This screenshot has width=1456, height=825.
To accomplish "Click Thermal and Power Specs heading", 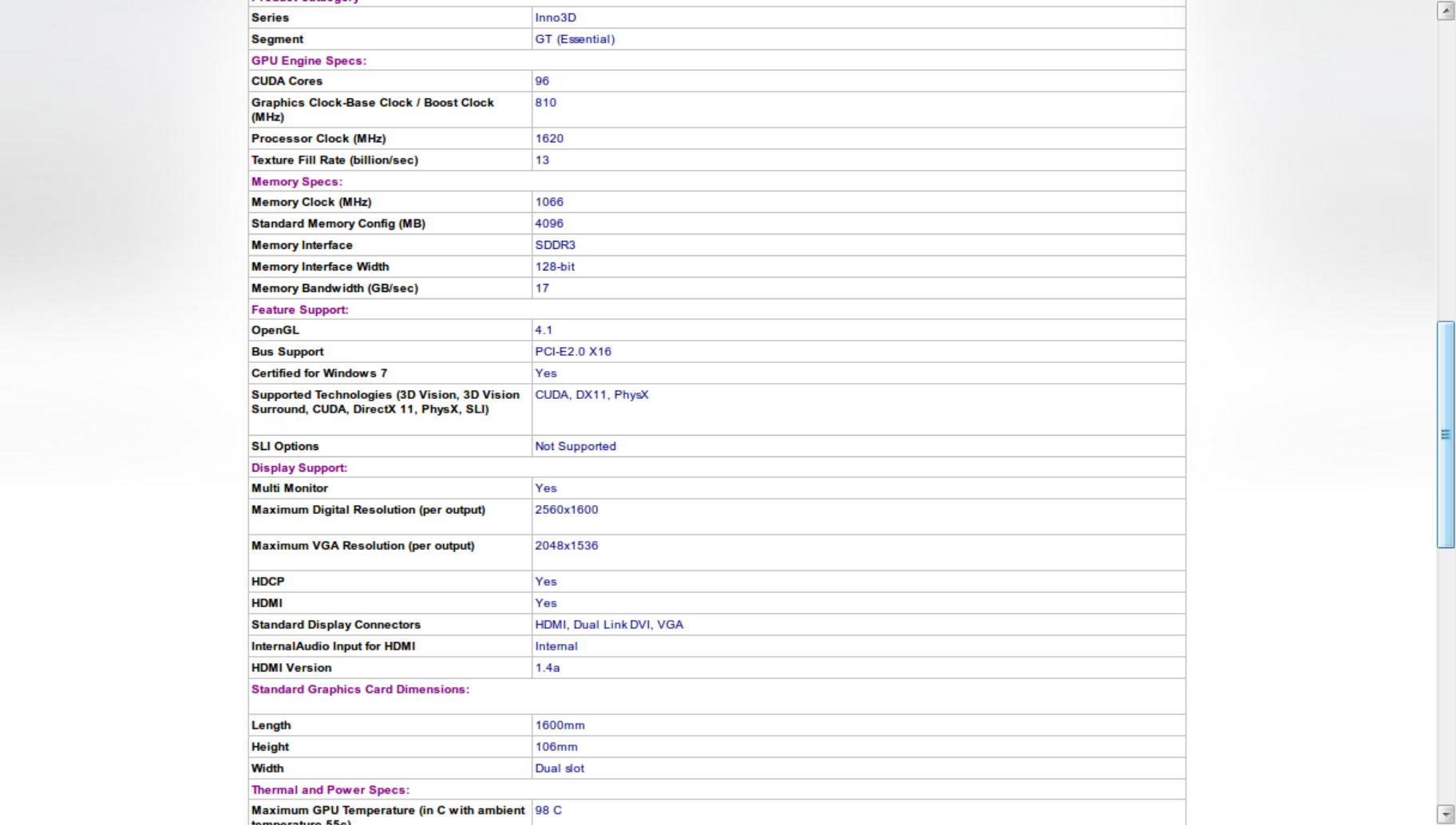I will (x=330, y=790).
